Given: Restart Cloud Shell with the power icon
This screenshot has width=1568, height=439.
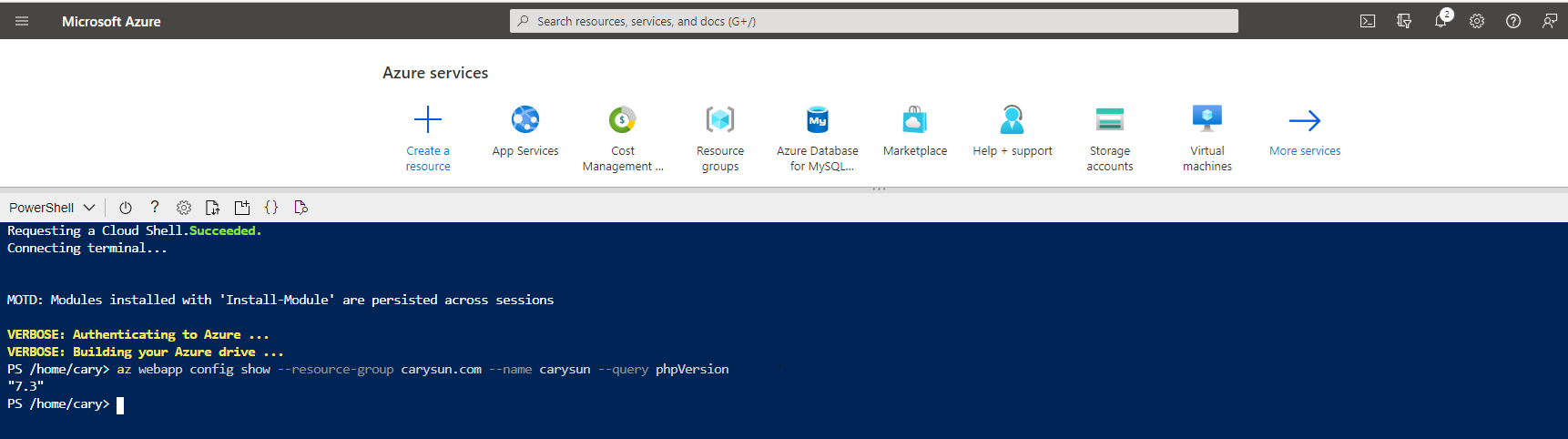Looking at the screenshot, I should (x=126, y=208).
